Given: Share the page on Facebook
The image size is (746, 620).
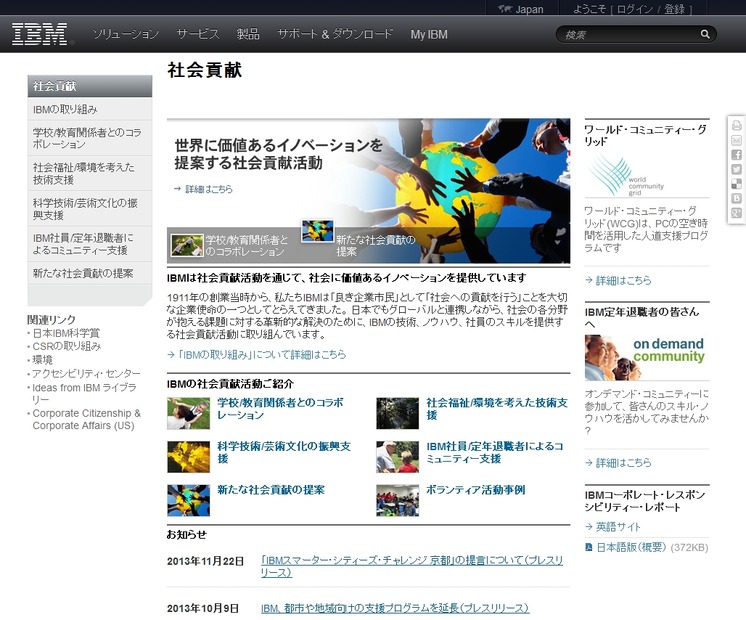Looking at the screenshot, I should (x=736, y=155).
